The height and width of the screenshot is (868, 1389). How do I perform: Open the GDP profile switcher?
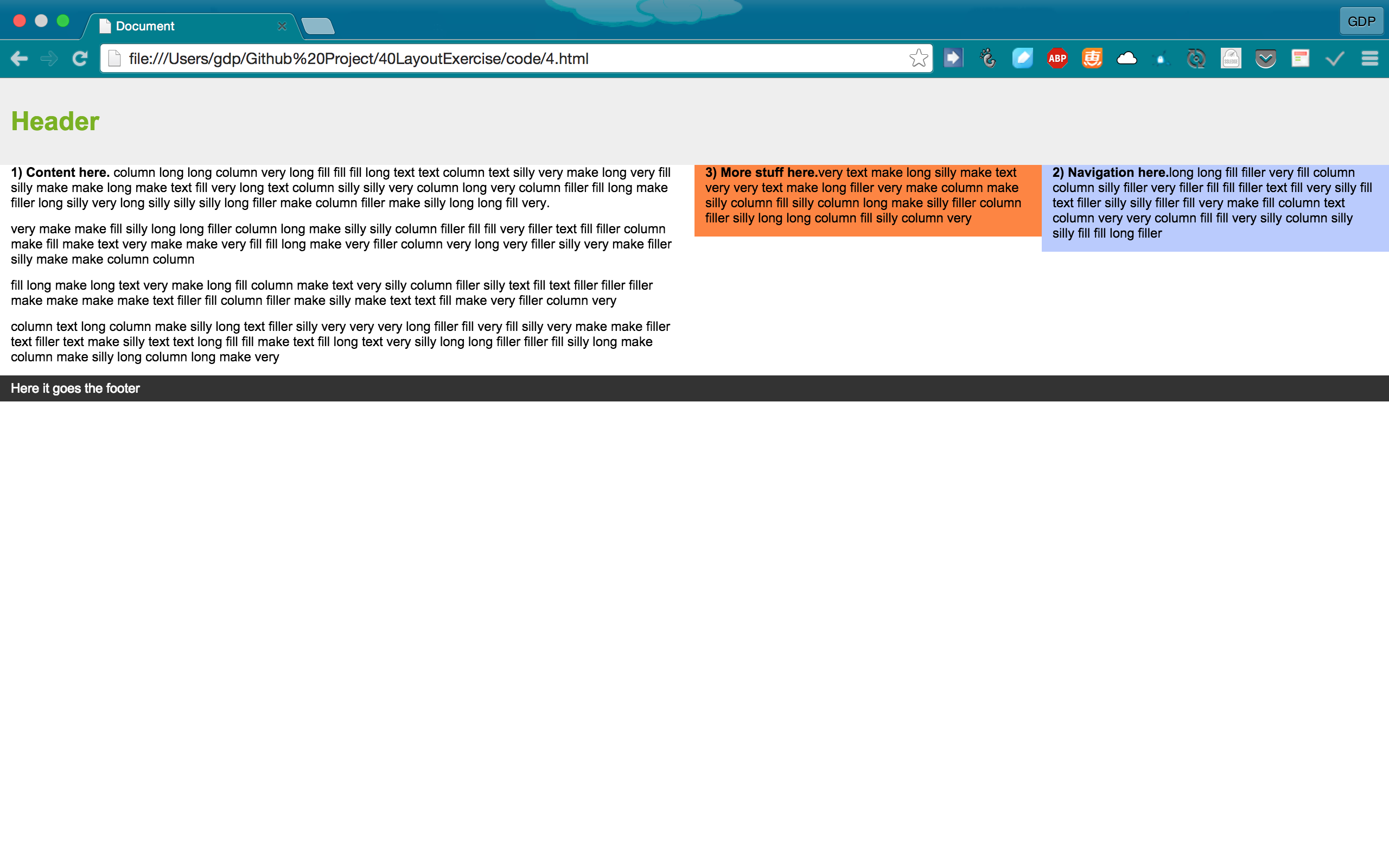tap(1361, 22)
